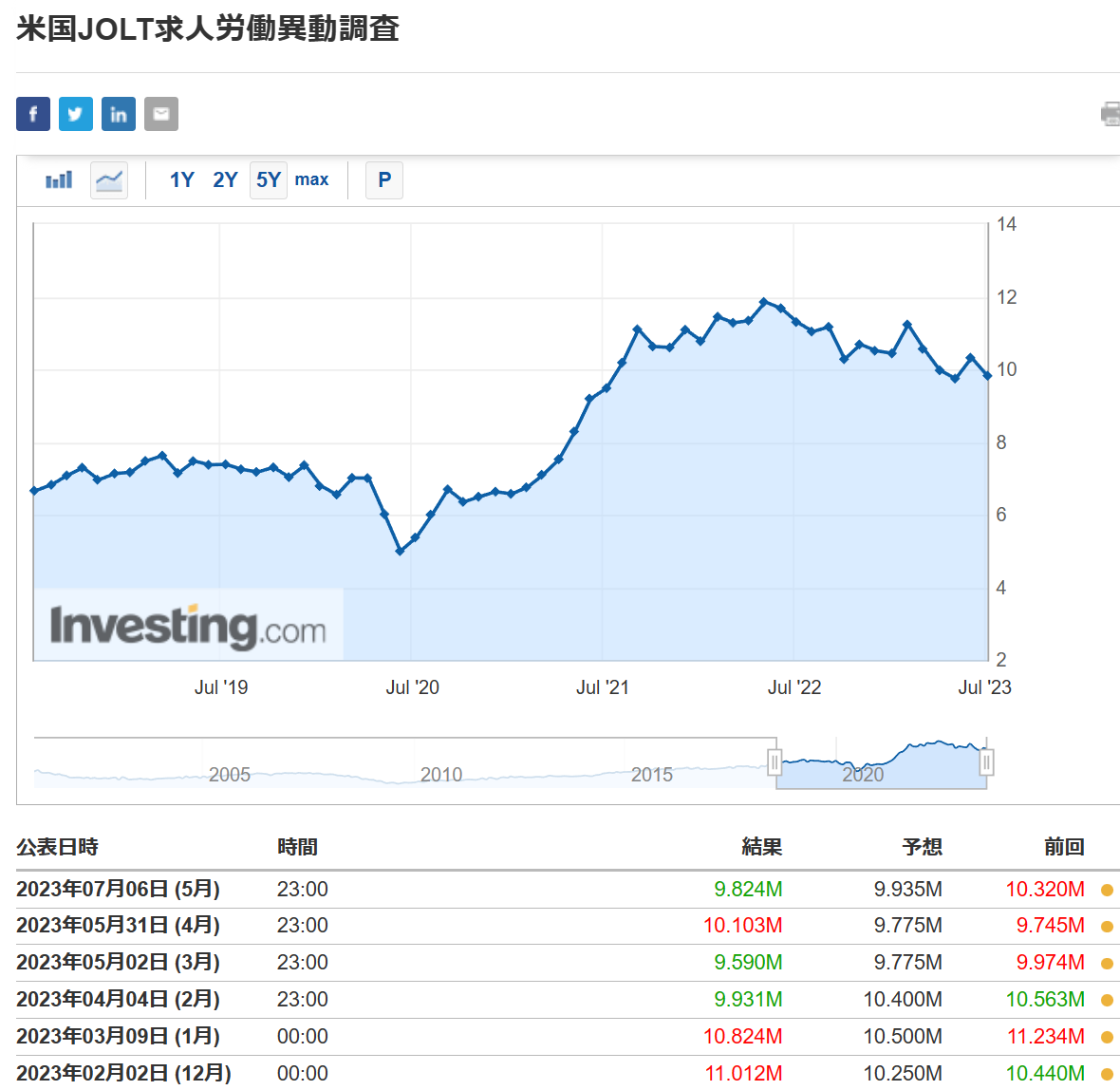This screenshot has height=1090, width=1120.
Task: Set chart range to 2Y
Action: pos(225,179)
